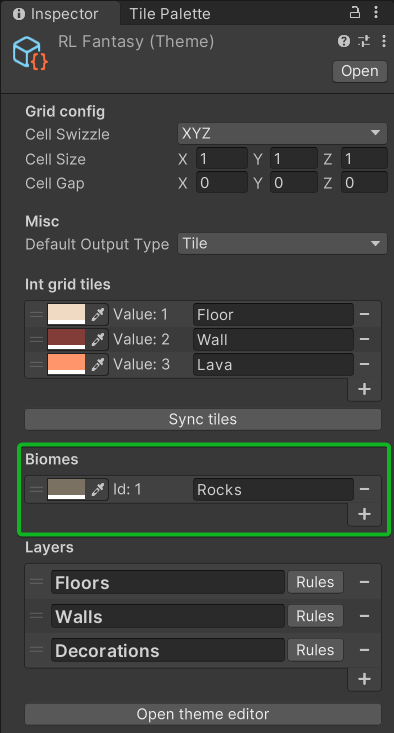Click the Rocks biome name field
The image size is (394, 733).
point(273,489)
